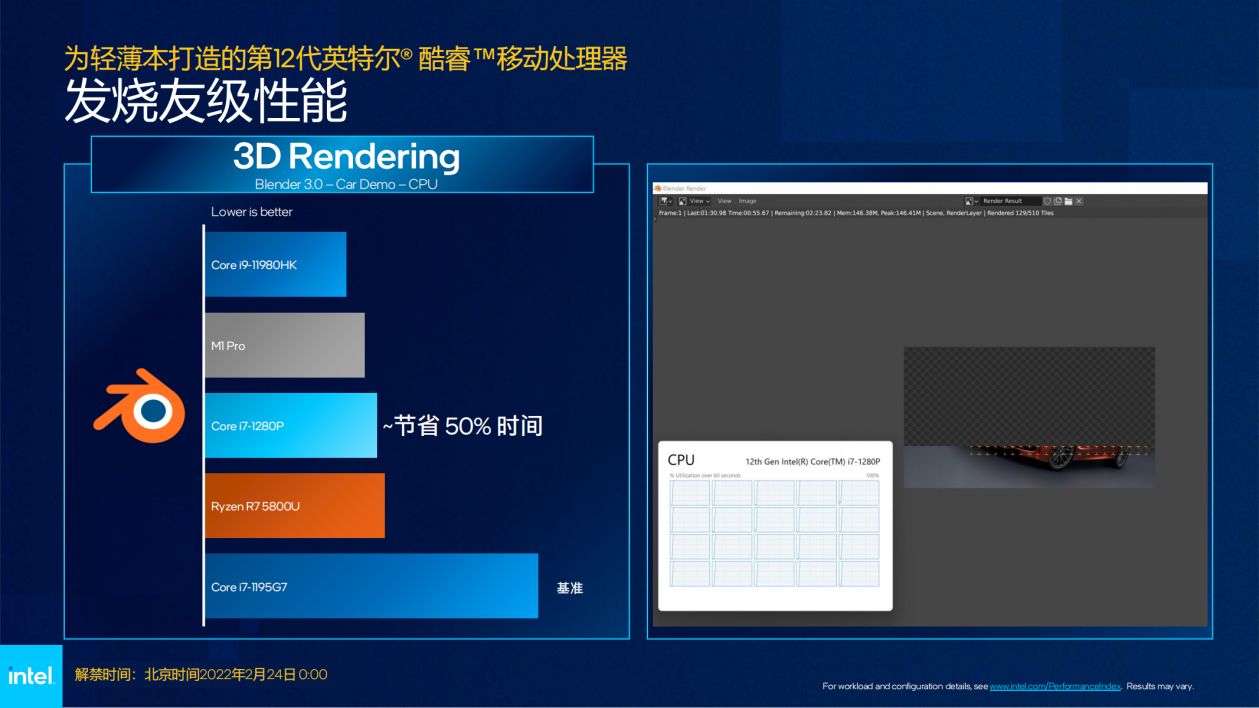Click the Core i7-1280P chart bar
Image resolution: width=1259 pixels, height=708 pixels.
pos(291,425)
